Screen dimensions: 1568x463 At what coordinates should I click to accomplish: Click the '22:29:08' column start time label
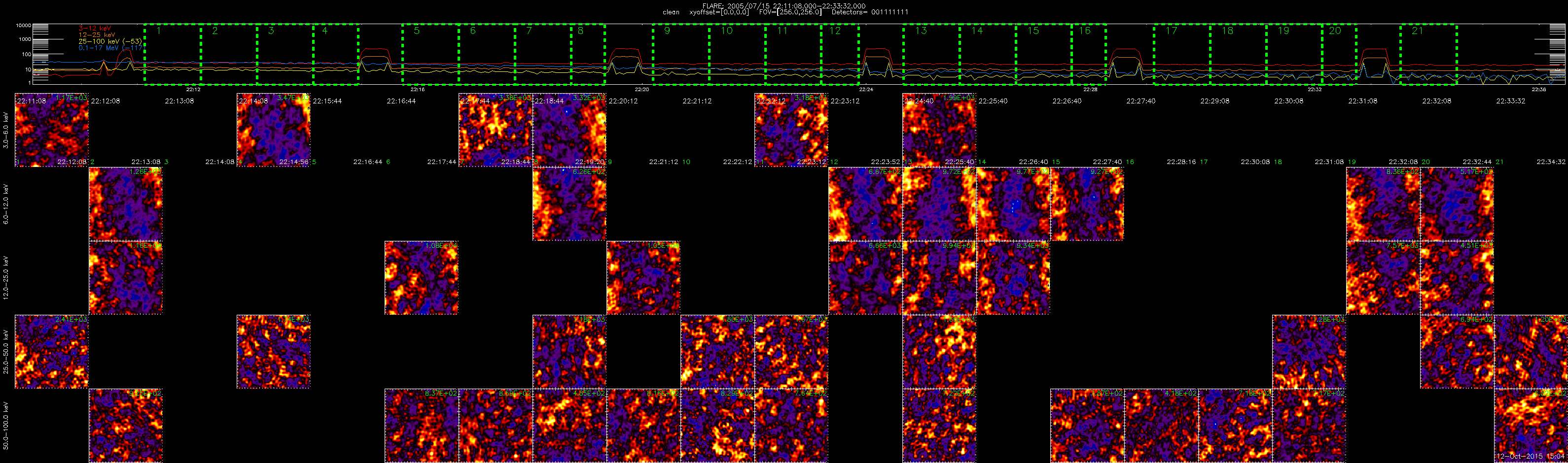click(1215, 101)
